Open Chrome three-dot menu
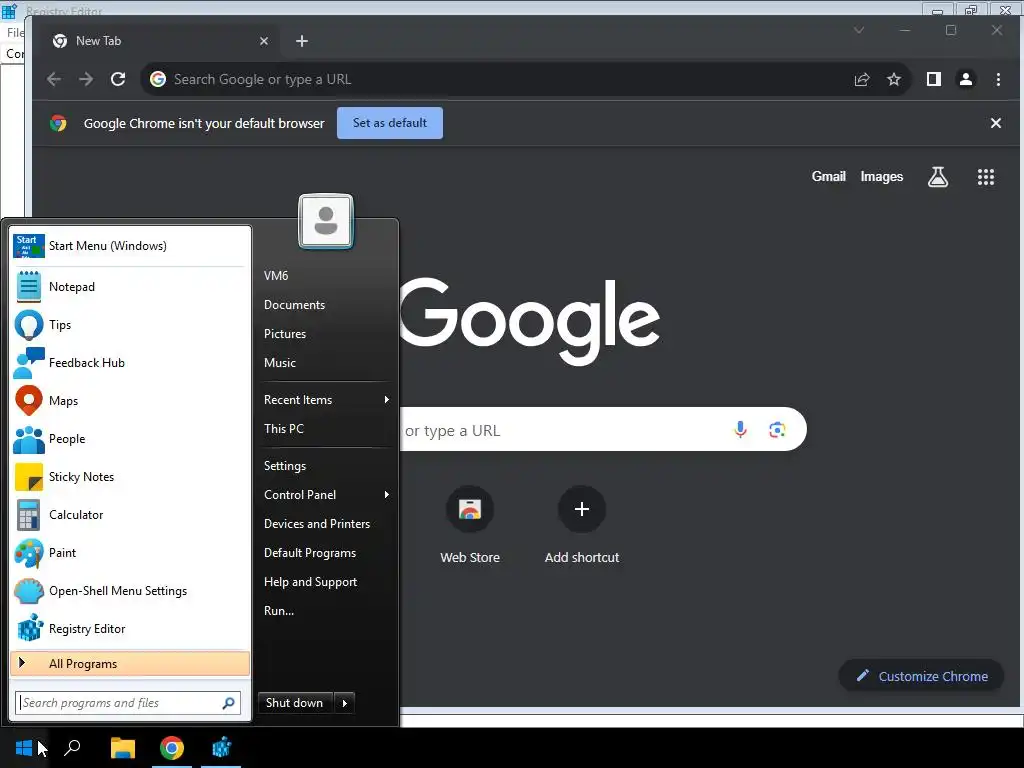Screen dimensions: 1024x768 pyautogui.click(x=998, y=79)
